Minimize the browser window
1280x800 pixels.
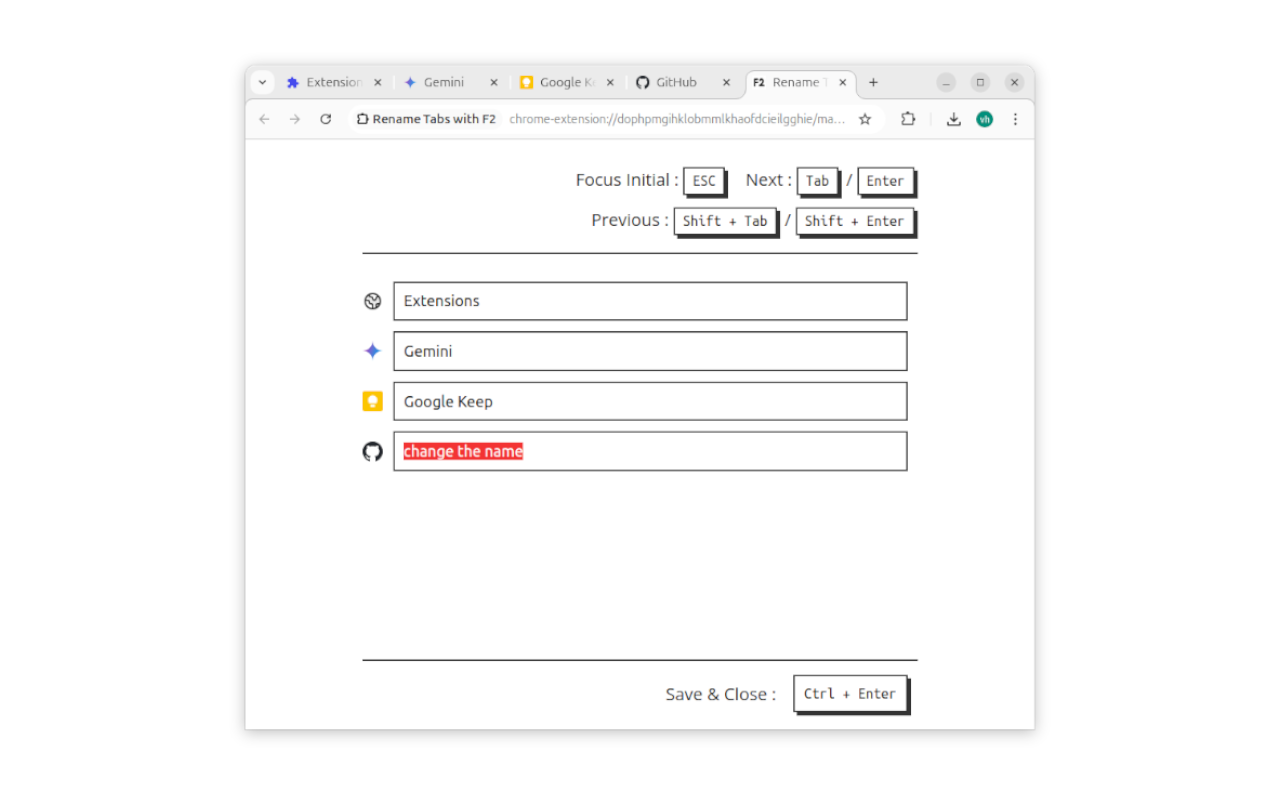[946, 82]
